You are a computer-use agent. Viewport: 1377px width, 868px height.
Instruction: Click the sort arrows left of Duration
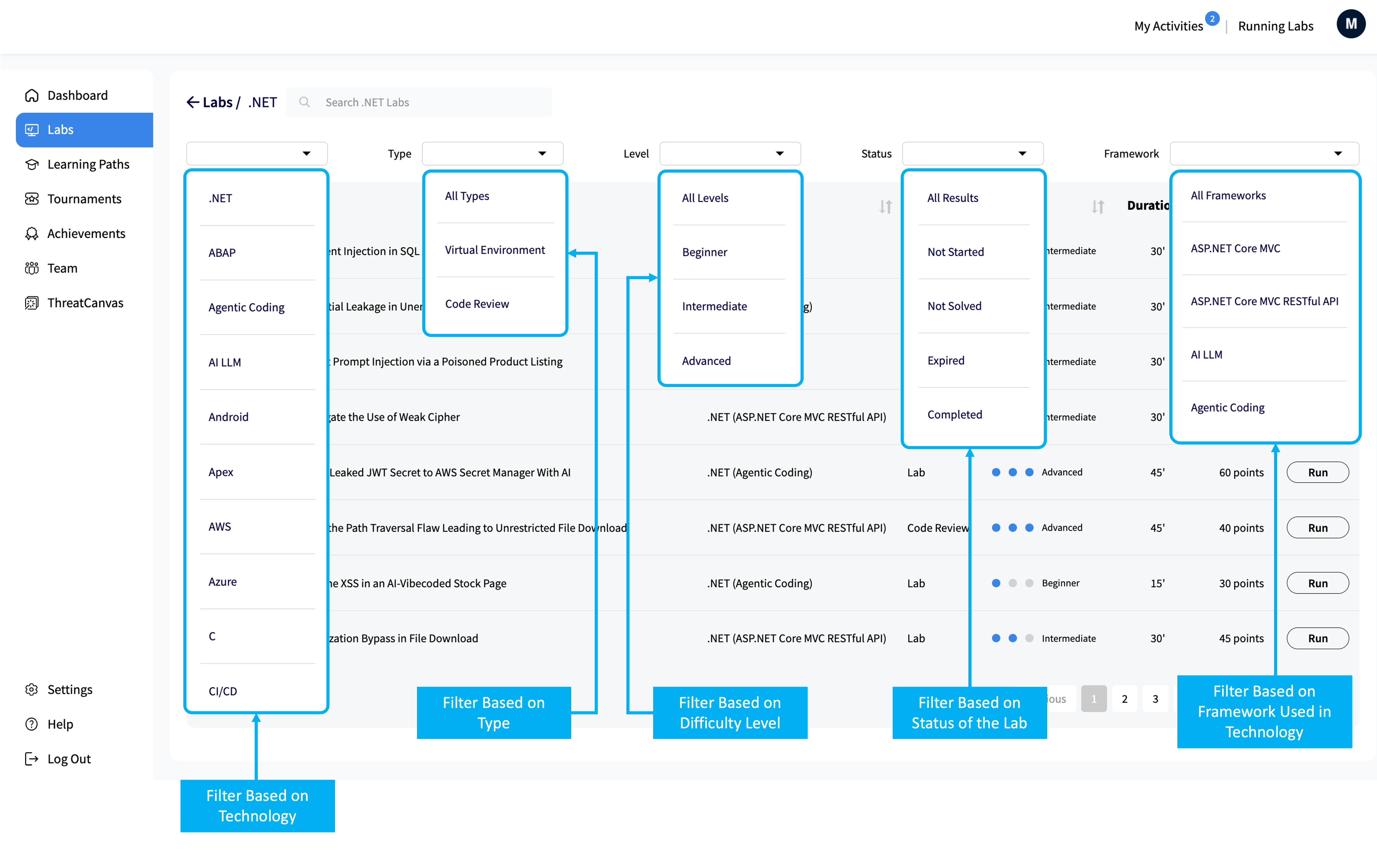tap(1097, 206)
